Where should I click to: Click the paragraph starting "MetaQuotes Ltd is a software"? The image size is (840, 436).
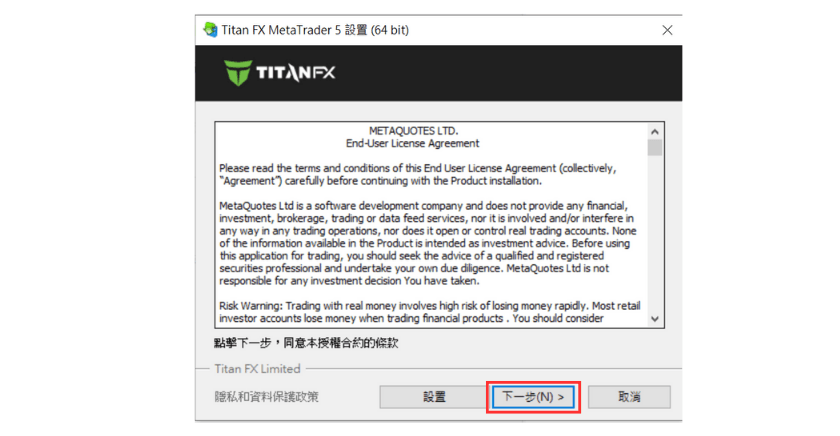pyautogui.click(x=428, y=243)
